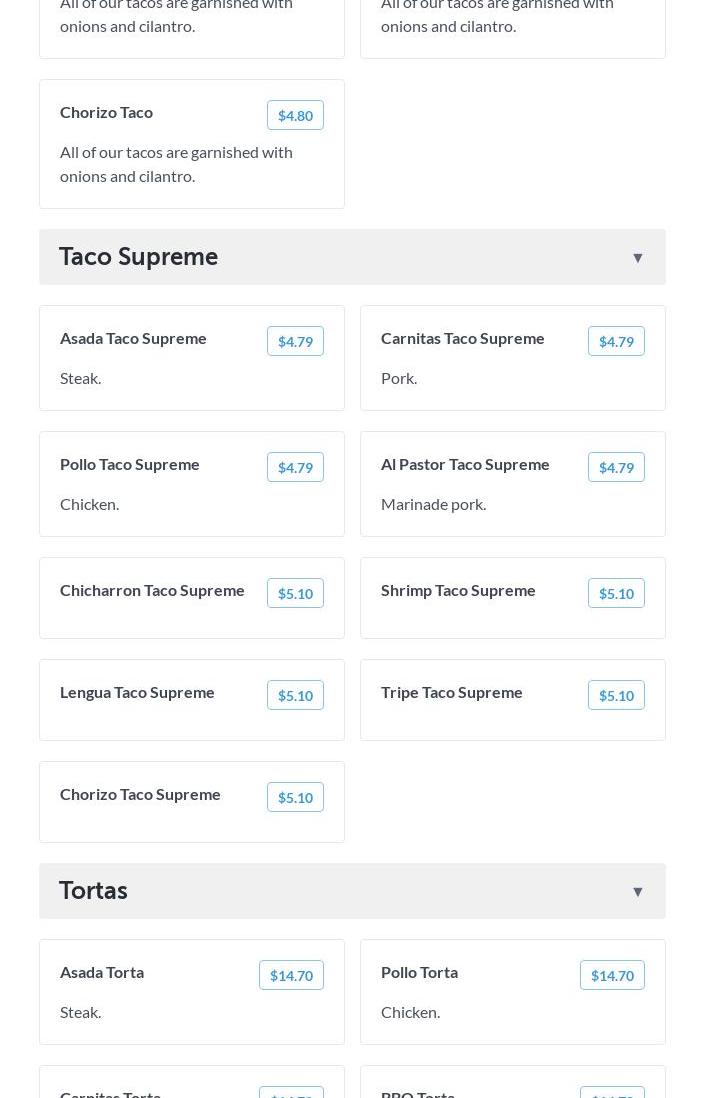Select the Pollo Torta price button
Image resolution: width=705 pixels, height=1098 pixels.
pyautogui.click(x=612, y=975)
